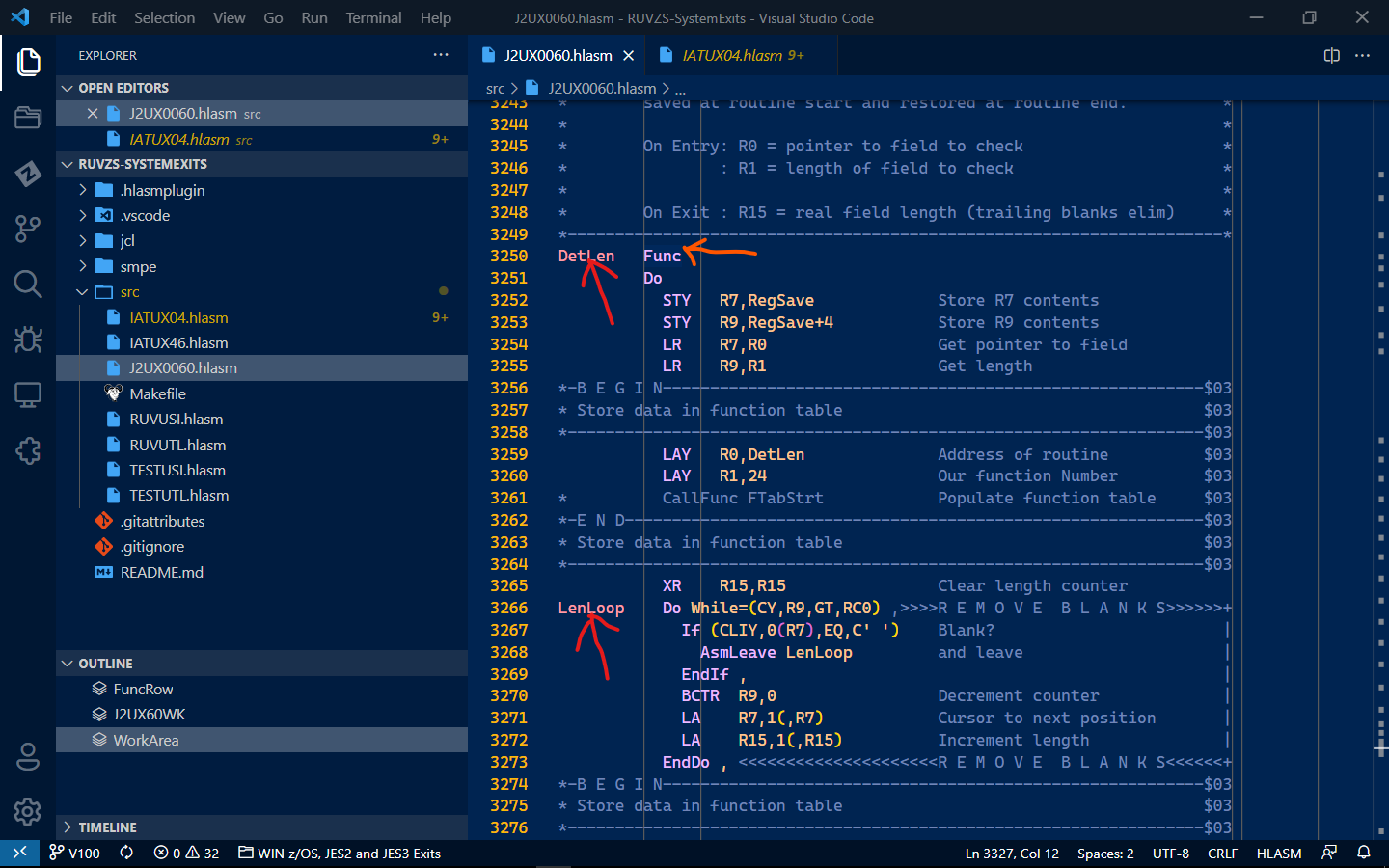Change language mode HLASM in status bar
This screenshot has height=868, width=1389.
pos(1279,854)
